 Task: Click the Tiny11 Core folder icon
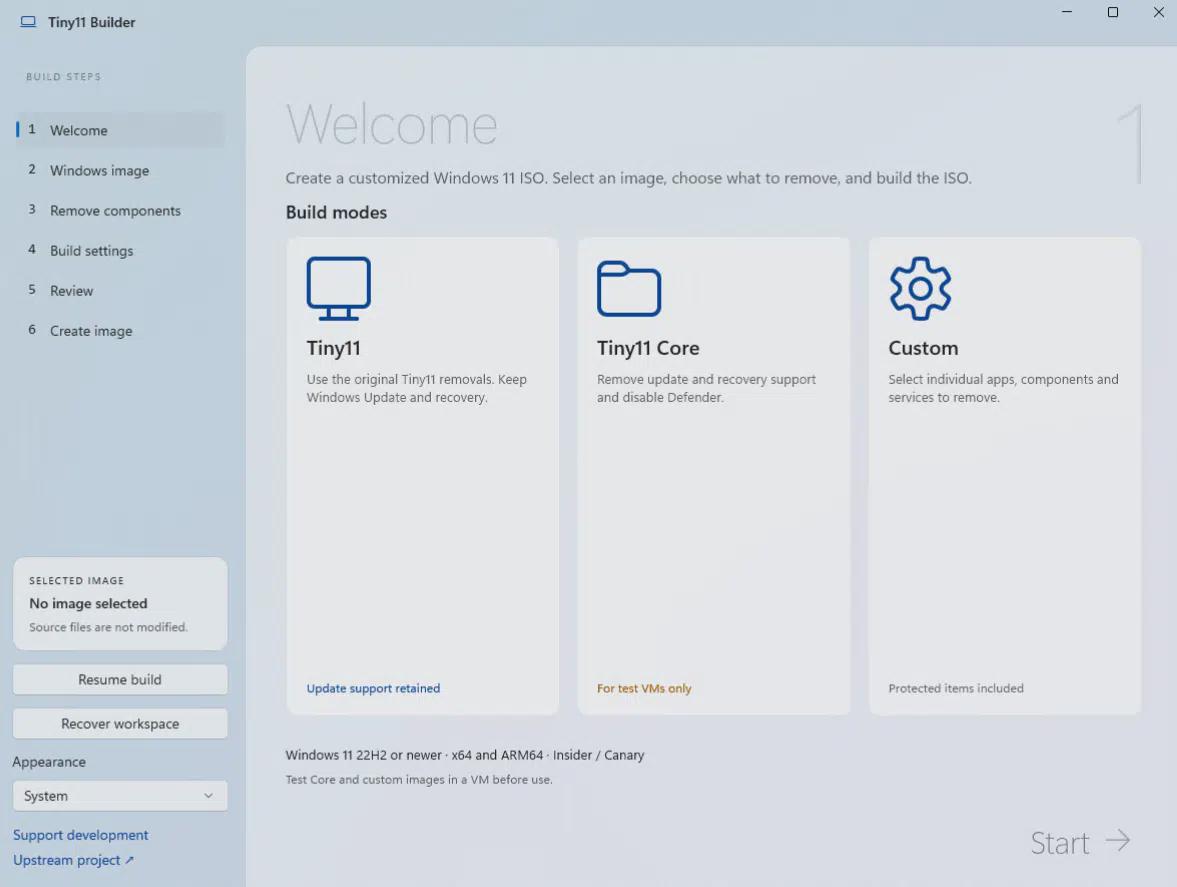[629, 288]
